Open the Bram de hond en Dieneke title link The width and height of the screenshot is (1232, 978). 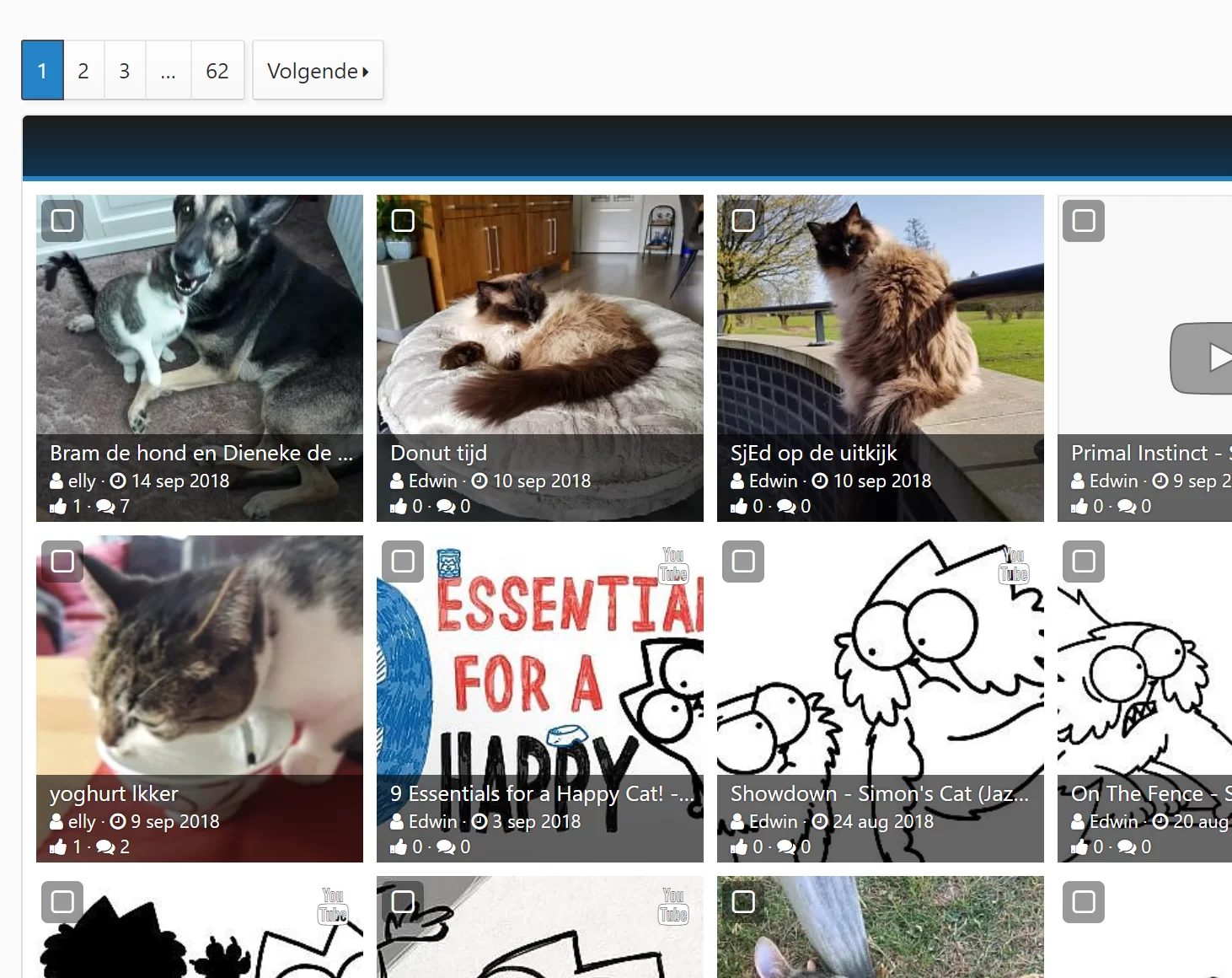(x=201, y=453)
